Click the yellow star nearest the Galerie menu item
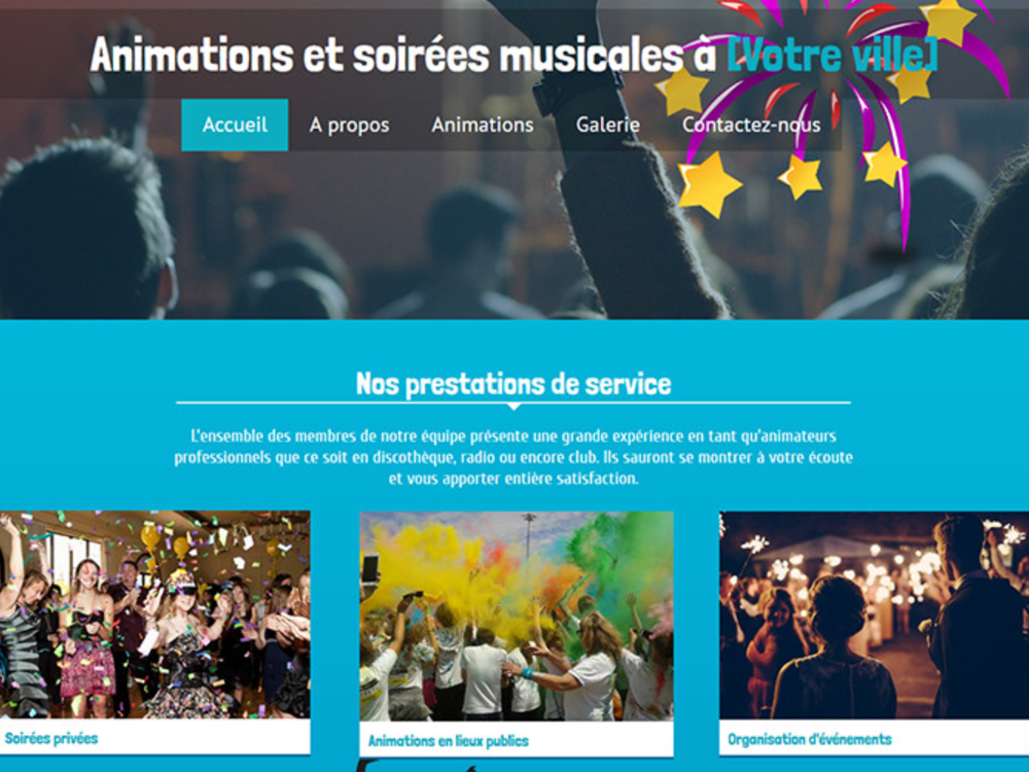The height and width of the screenshot is (772, 1029). [x=683, y=90]
